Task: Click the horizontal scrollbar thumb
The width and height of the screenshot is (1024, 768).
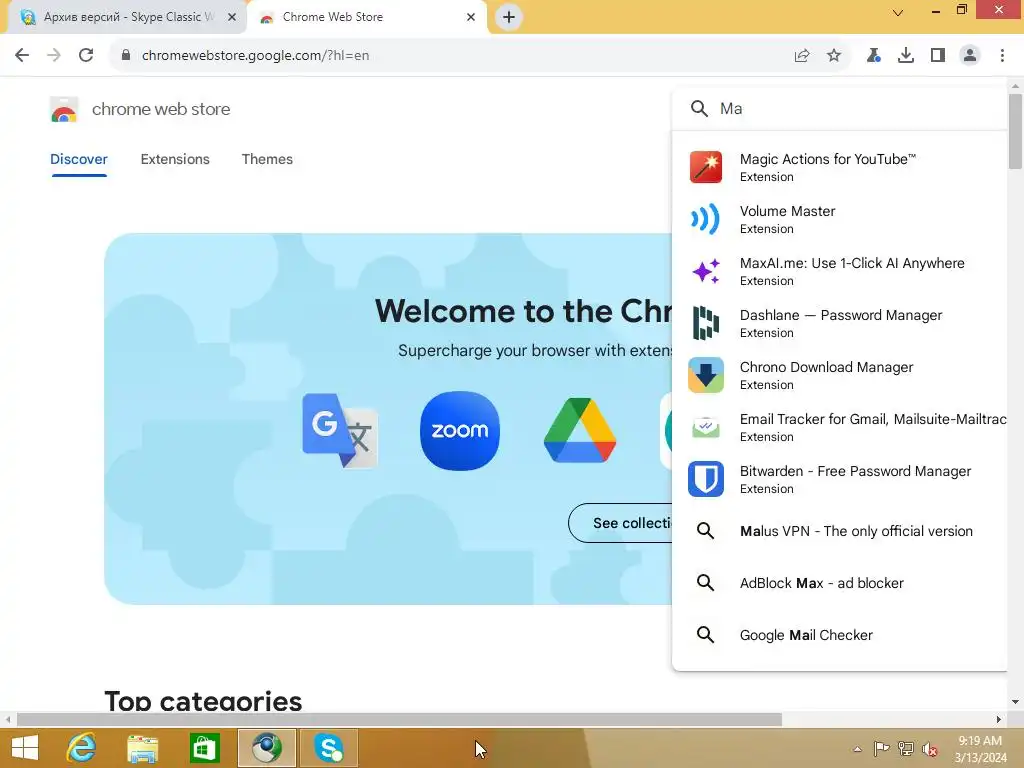Action: coord(399,719)
